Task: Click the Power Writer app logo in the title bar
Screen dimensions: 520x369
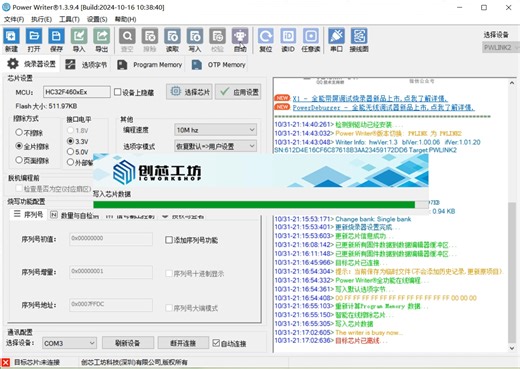Action: (x=6, y=7)
